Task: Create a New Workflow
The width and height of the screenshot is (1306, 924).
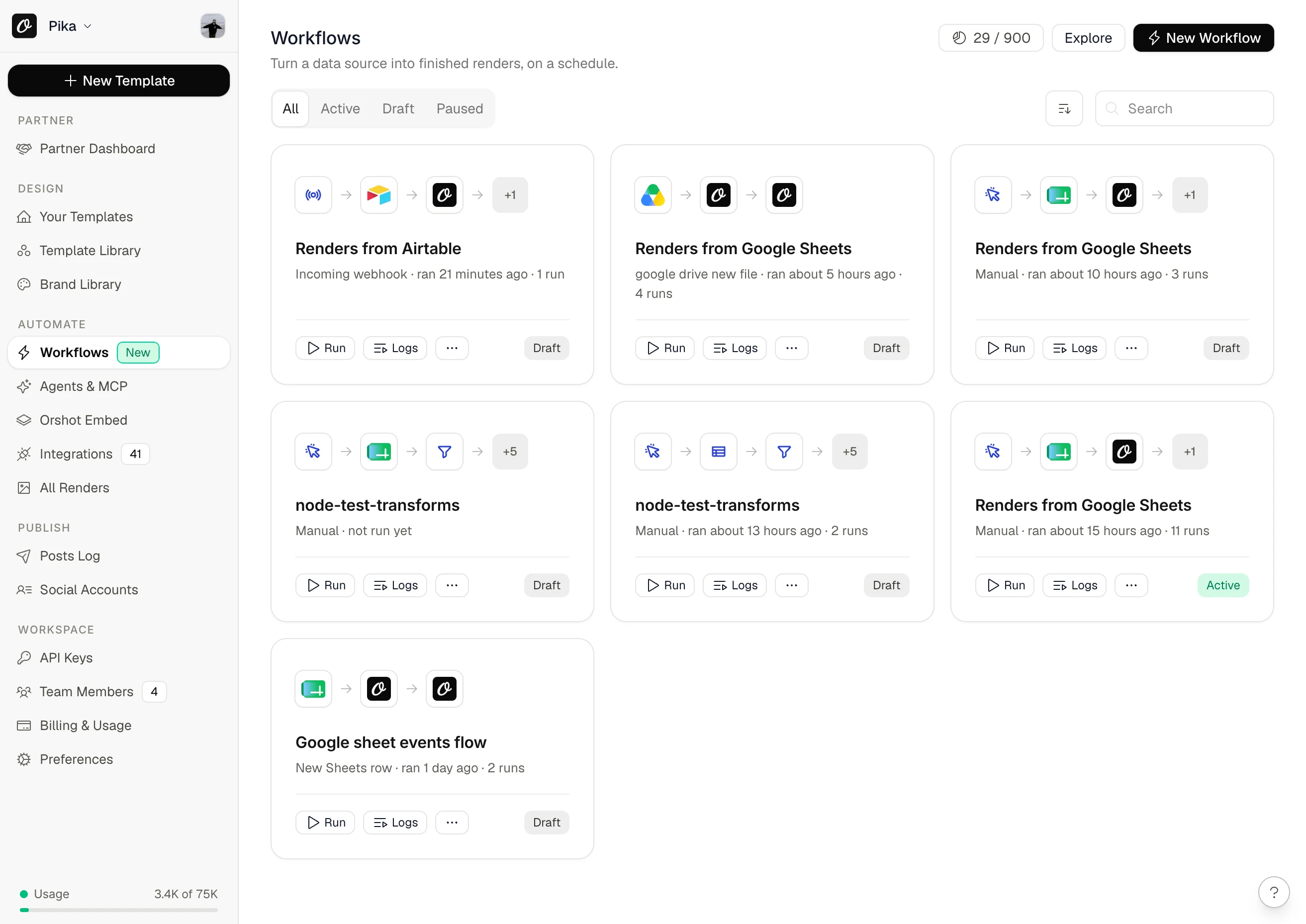Action: pyautogui.click(x=1203, y=38)
